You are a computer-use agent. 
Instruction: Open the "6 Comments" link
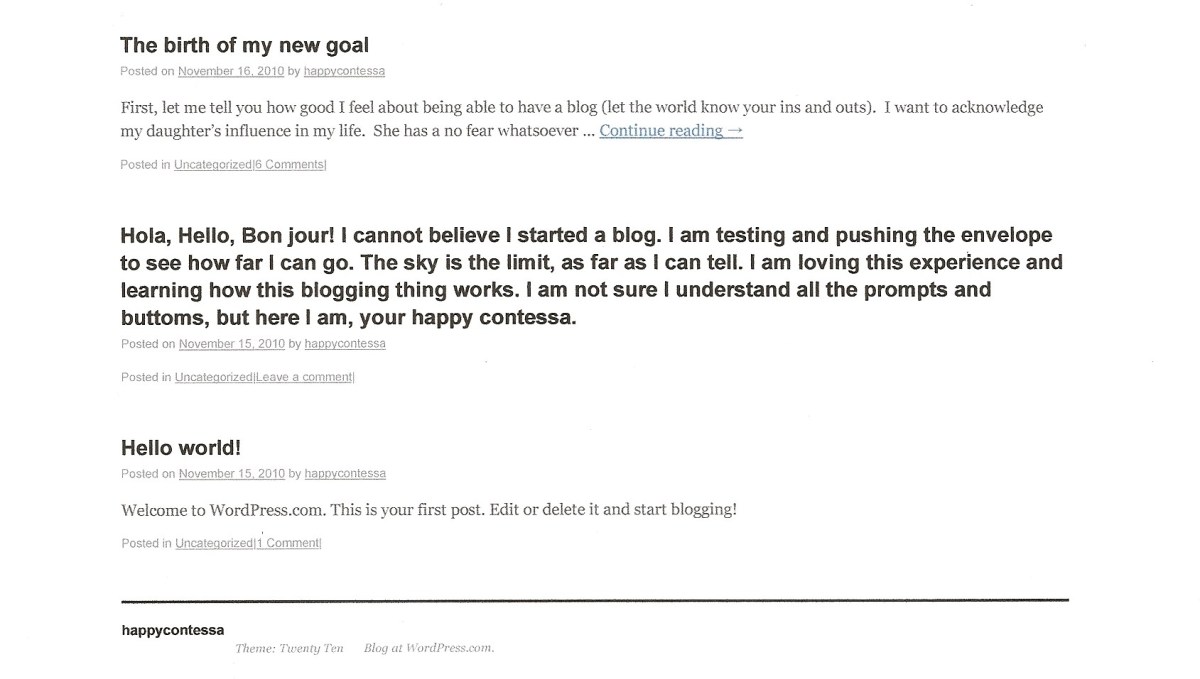(x=289, y=164)
